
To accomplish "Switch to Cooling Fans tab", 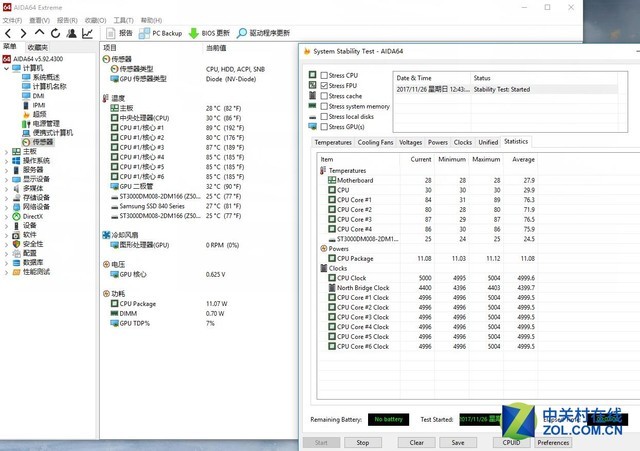I will click(x=375, y=142).
